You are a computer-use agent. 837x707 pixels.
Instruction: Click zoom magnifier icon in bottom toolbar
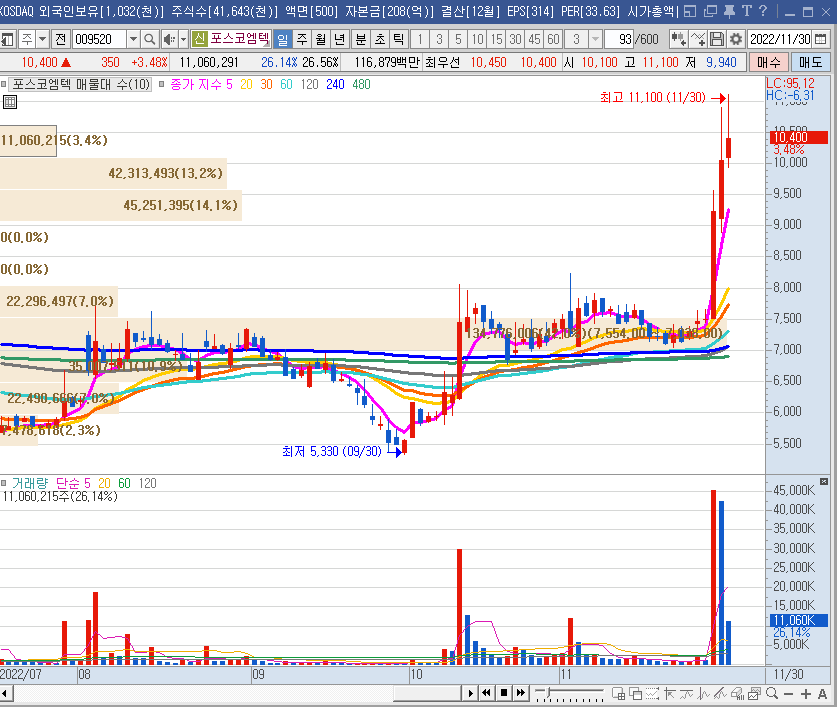pyautogui.click(x=771, y=693)
